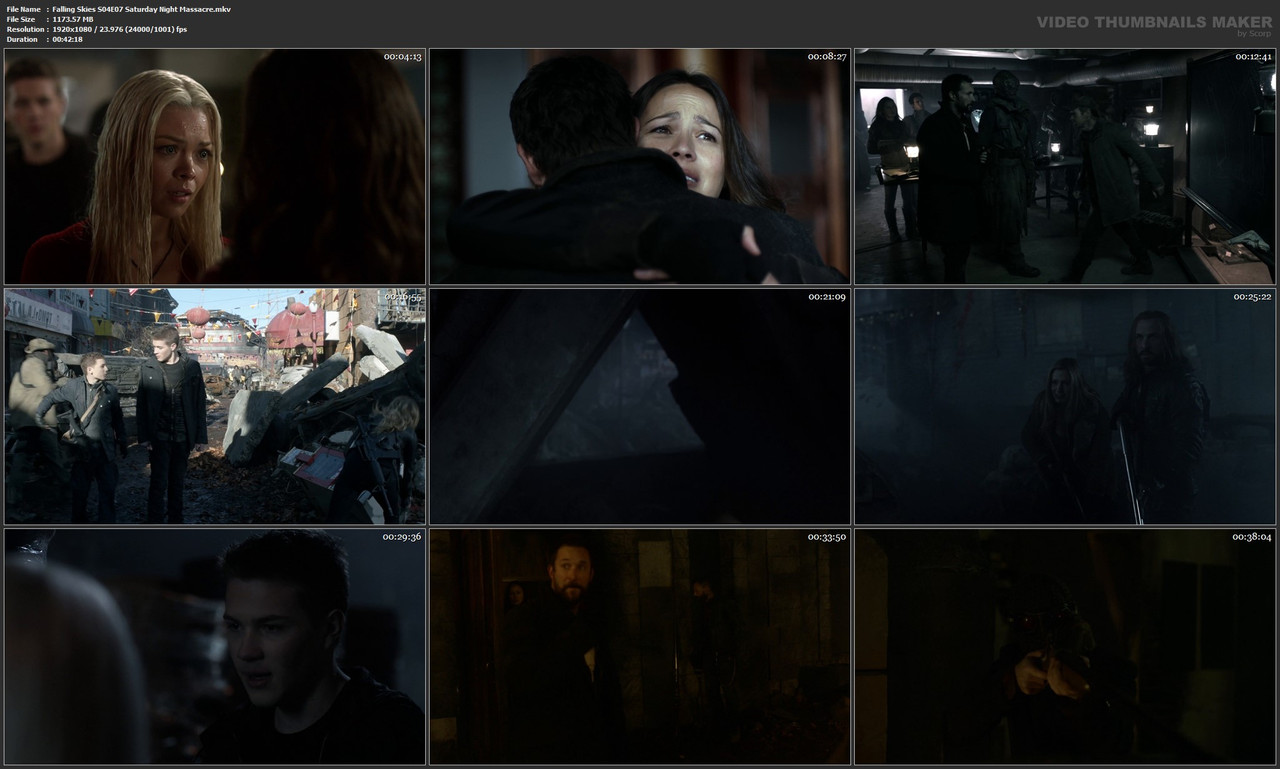Click the timestamp label 00:33:50
The image size is (1280, 769).
click(828, 537)
